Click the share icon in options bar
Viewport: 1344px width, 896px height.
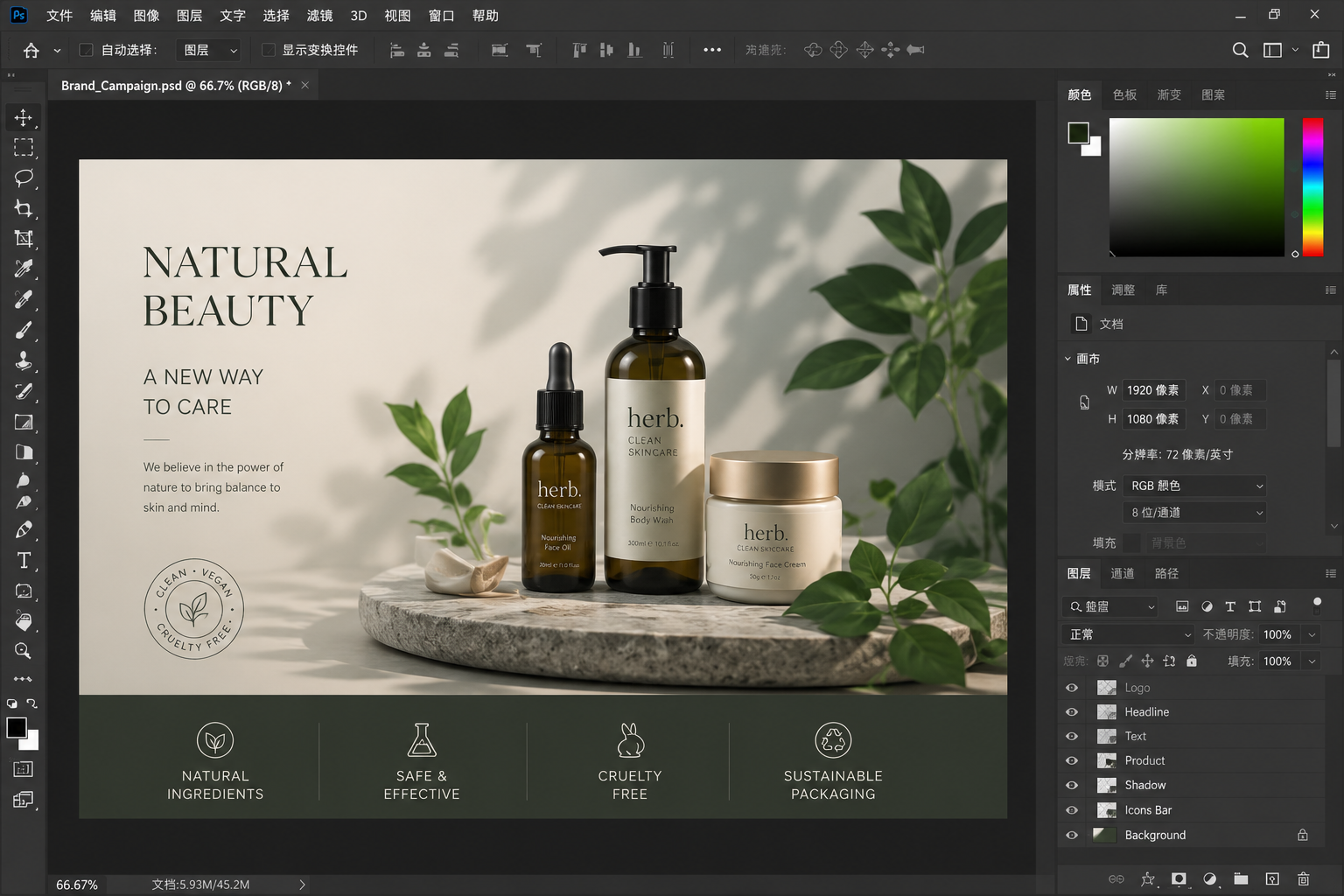tap(1321, 50)
